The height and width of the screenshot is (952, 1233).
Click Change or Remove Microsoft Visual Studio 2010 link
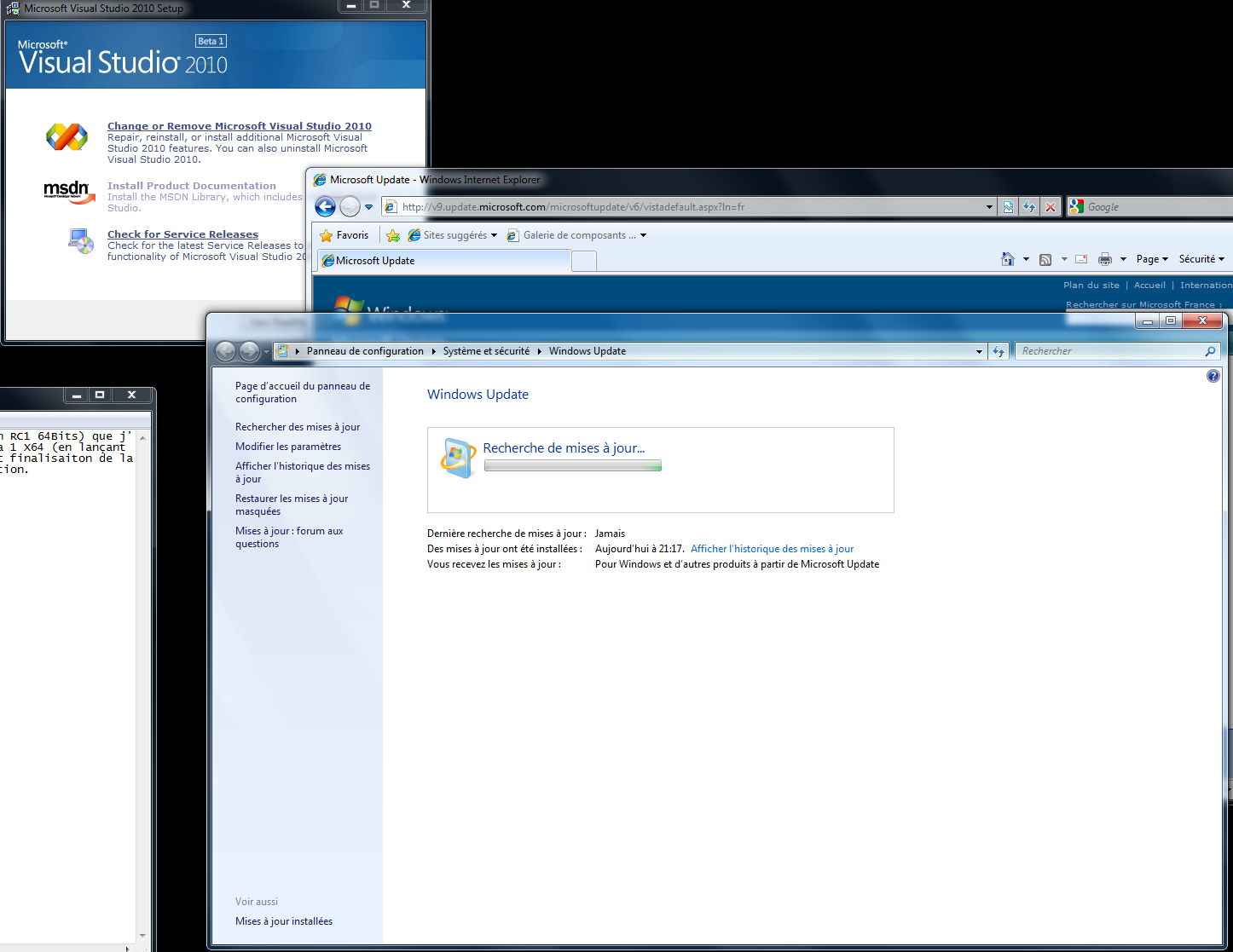coord(240,126)
